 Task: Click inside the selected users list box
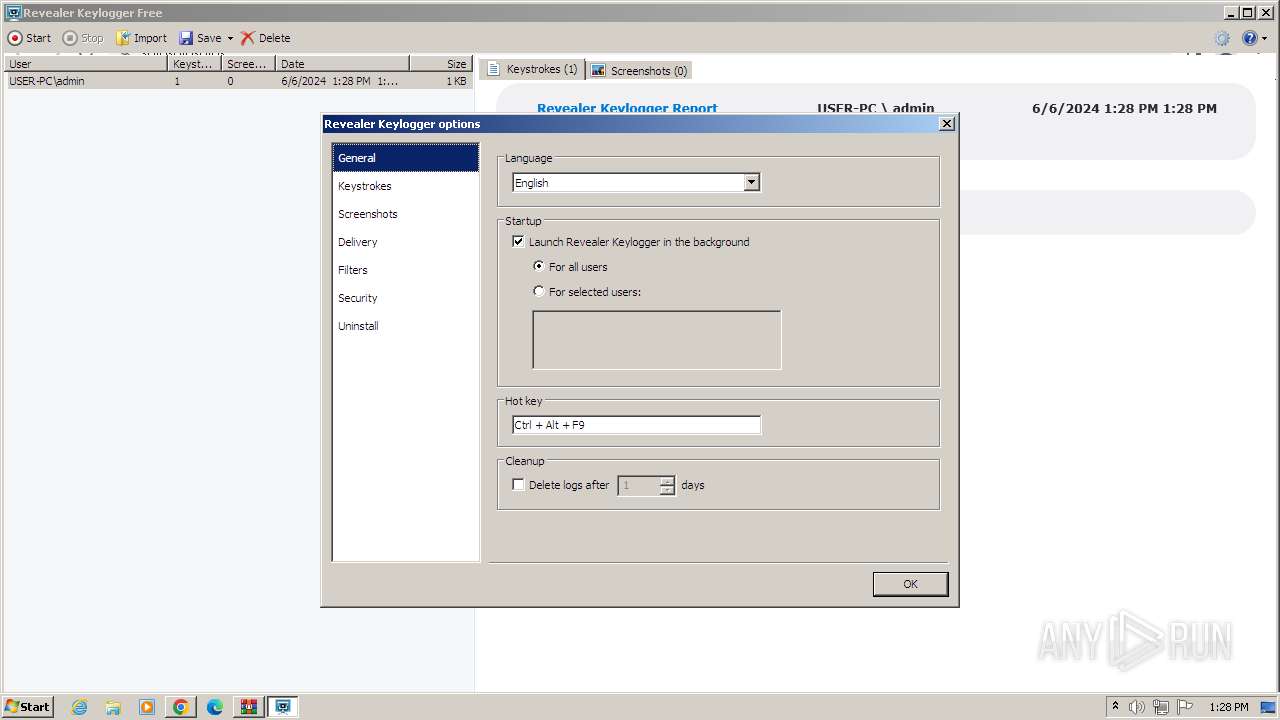point(657,340)
